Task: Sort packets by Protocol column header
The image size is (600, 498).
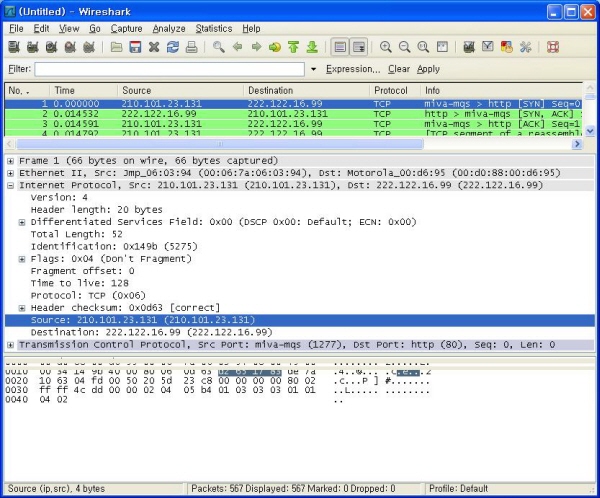Action: [395, 91]
